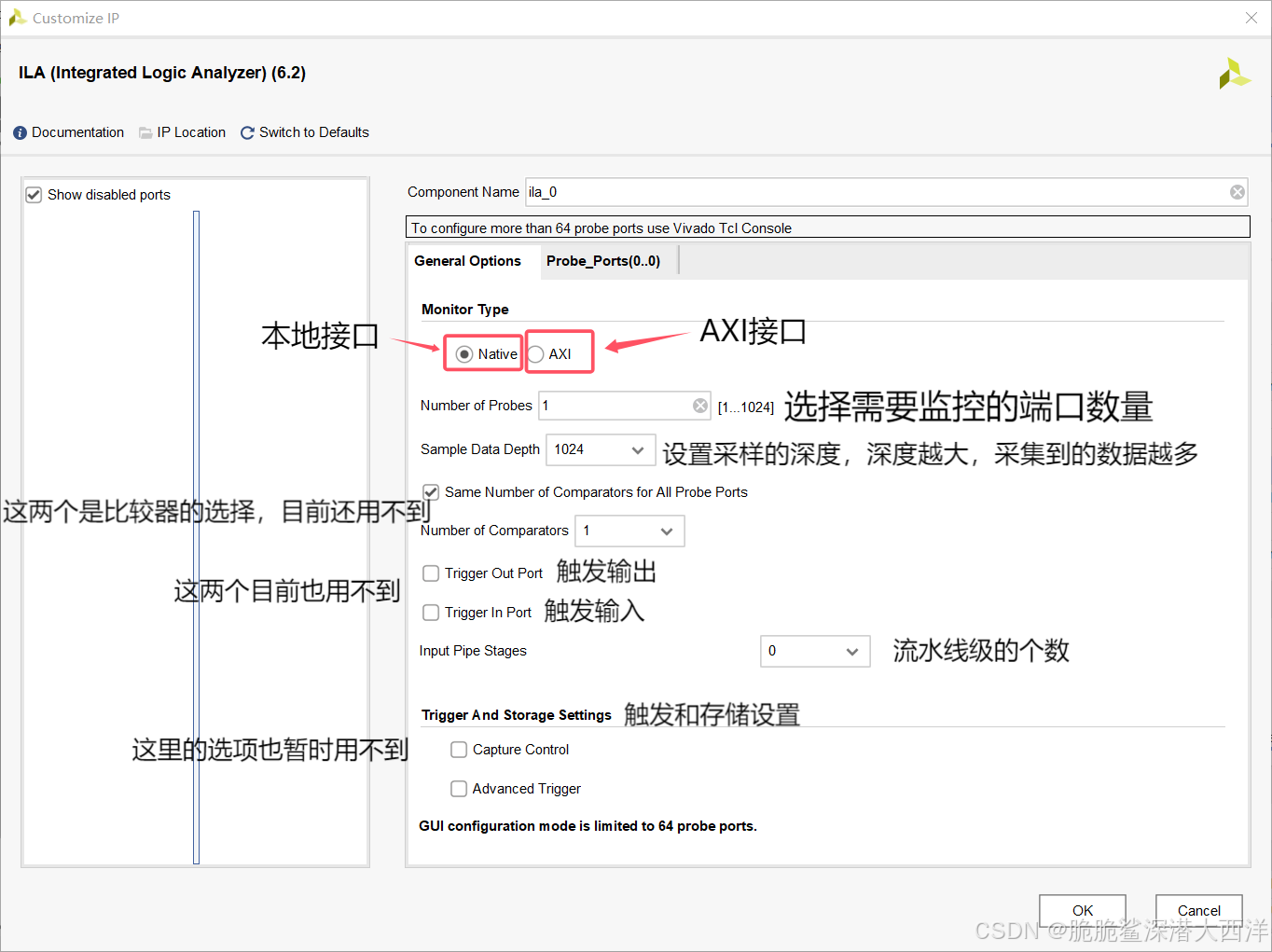Click the GUI configuration mode limit note
The image size is (1272, 952).
(588, 826)
